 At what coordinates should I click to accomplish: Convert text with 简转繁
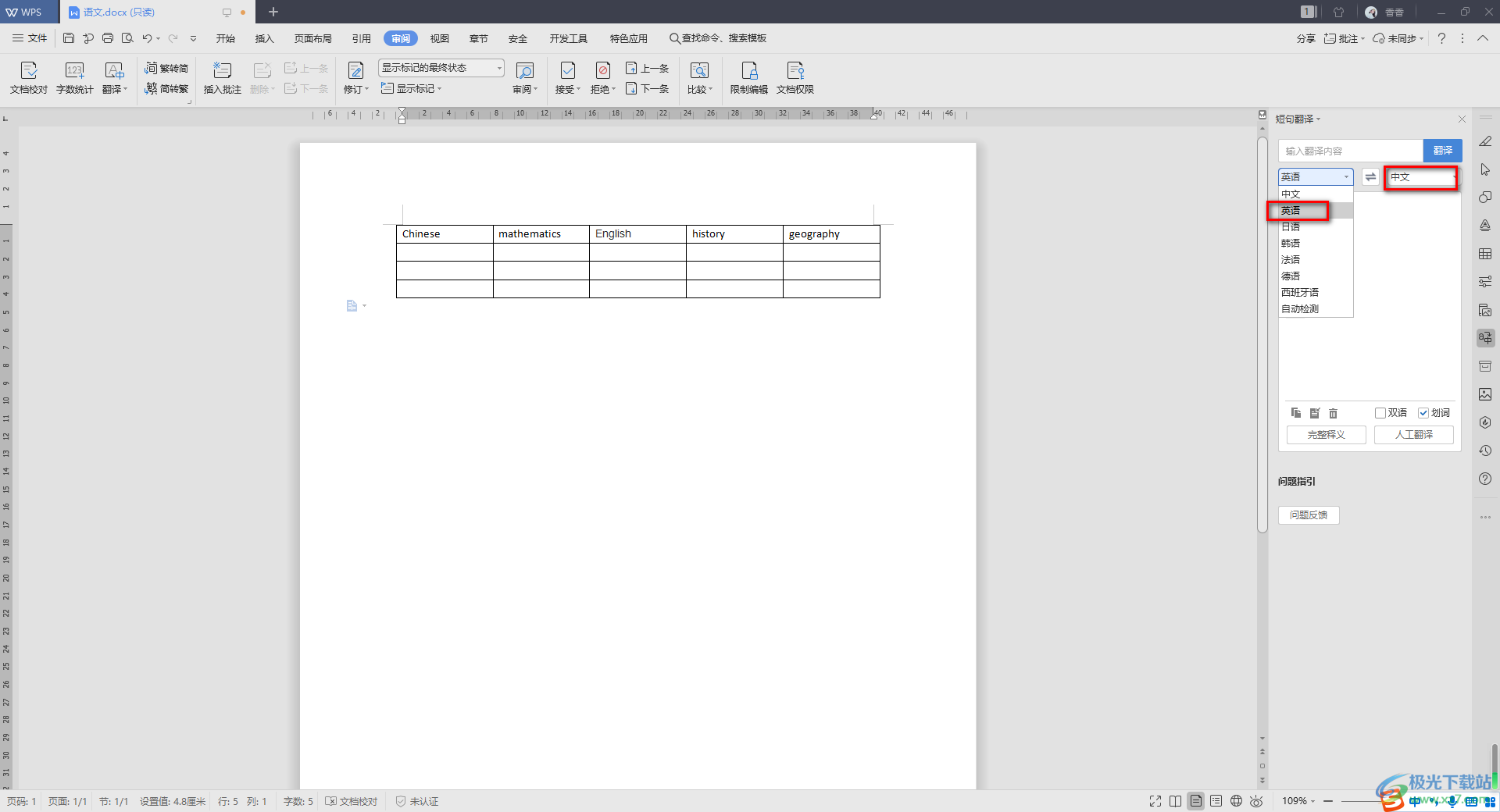166,89
